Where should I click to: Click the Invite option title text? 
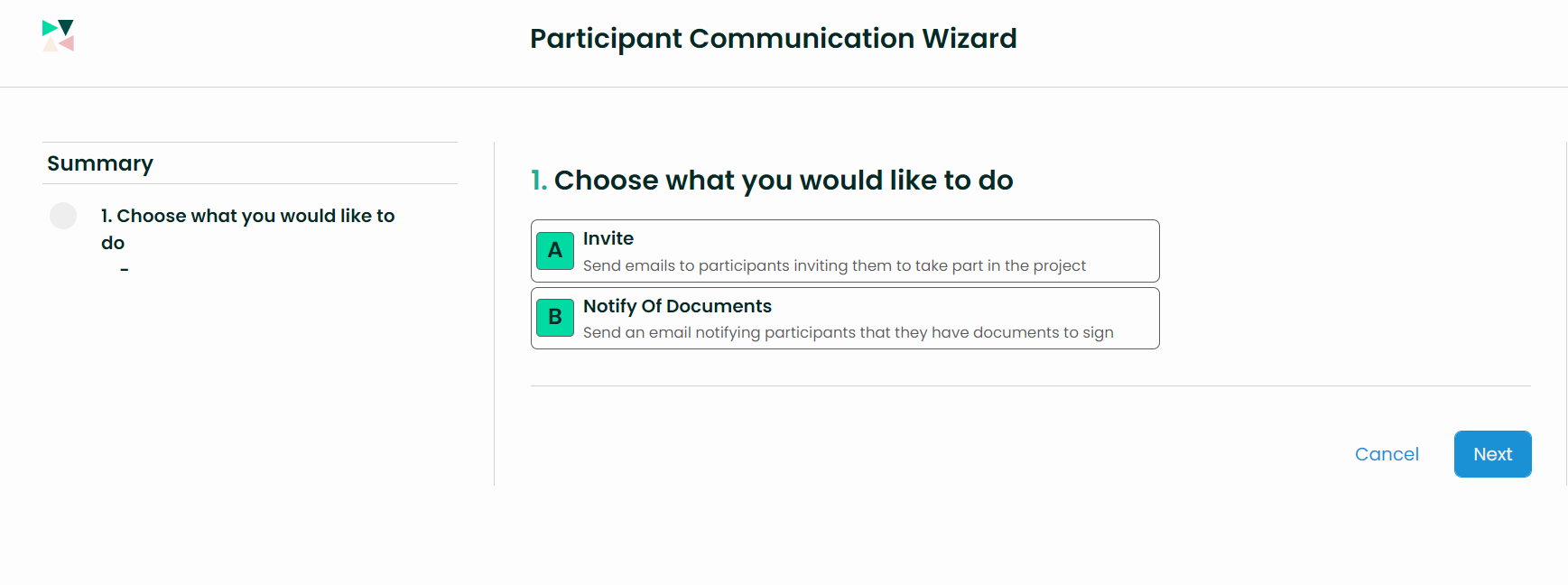(x=608, y=238)
